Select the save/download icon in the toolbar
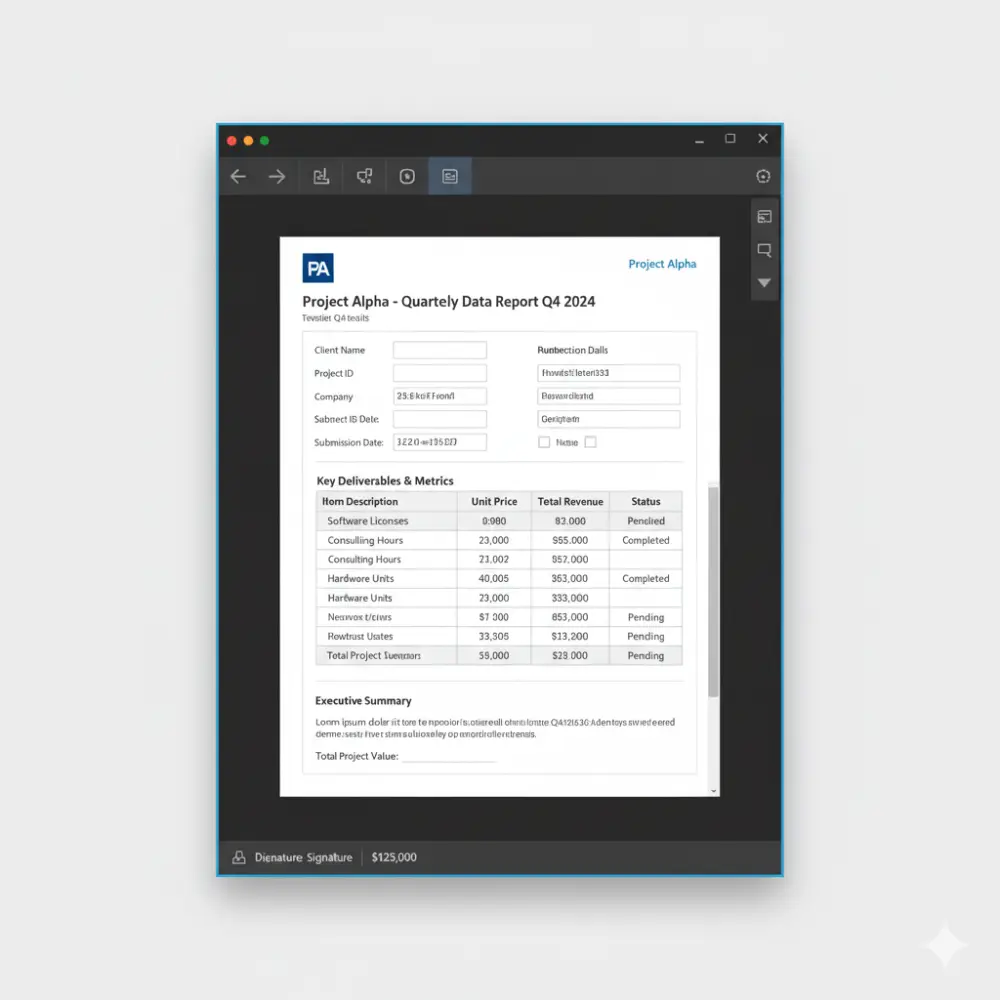Screen dimensions: 1000x1000 click(321, 176)
